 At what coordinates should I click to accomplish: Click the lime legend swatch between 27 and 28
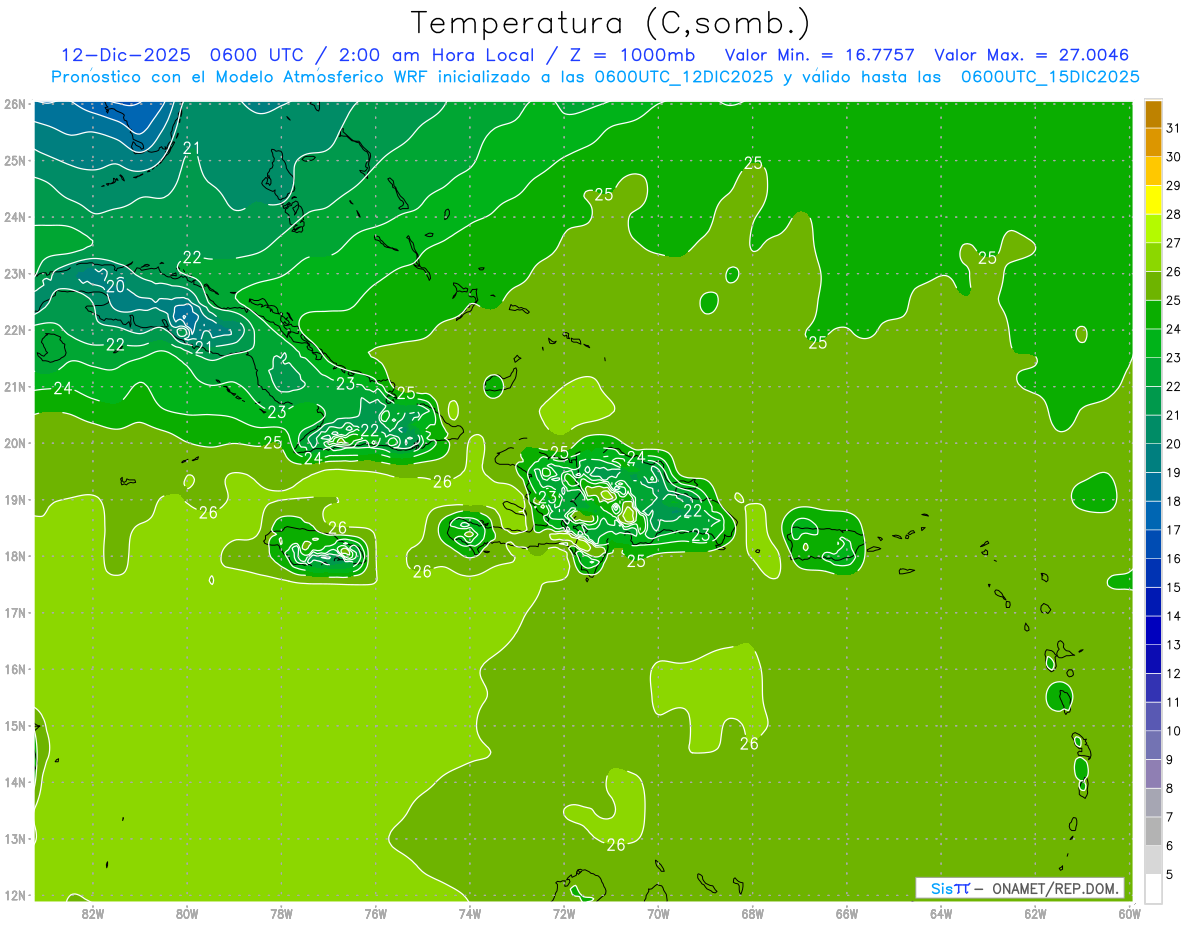(x=1153, y=229)
